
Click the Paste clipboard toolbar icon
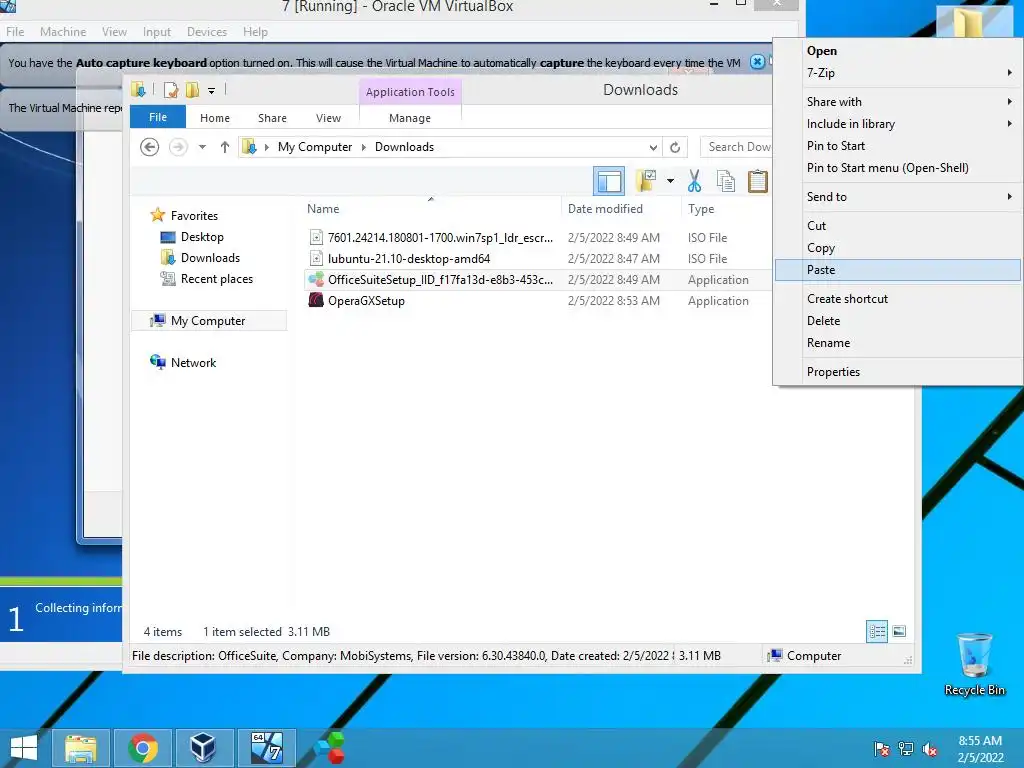(758, 181)
